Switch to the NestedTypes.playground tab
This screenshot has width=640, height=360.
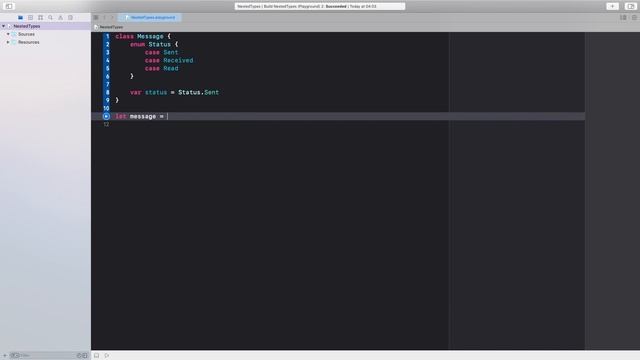[x=150, y=18]
